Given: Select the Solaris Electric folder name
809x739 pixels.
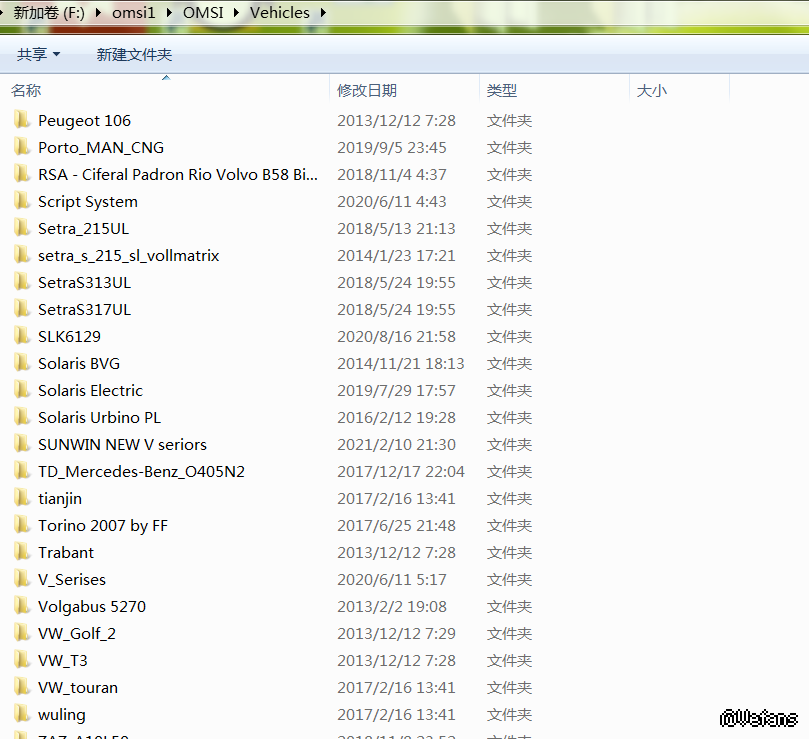Looking at the screenshot, I should (90, 390).
